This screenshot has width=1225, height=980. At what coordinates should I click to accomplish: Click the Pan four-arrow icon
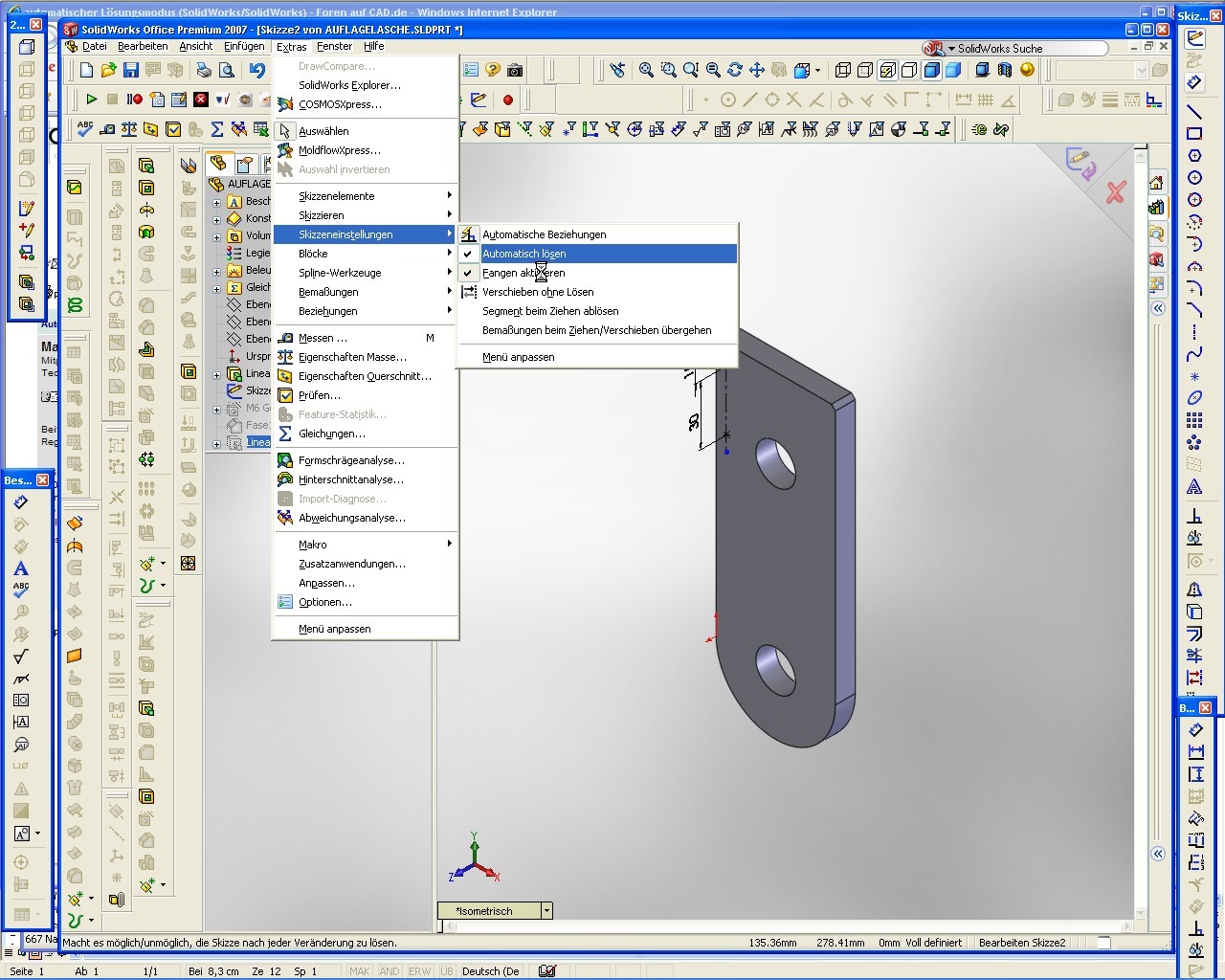(x=757, y=70)
